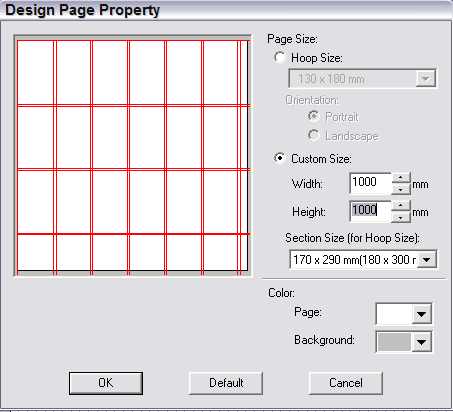The width and height of the screenshot is (453, 412).
Task: Decrease Height with the down spinner arrow
Action: [401, 217]
